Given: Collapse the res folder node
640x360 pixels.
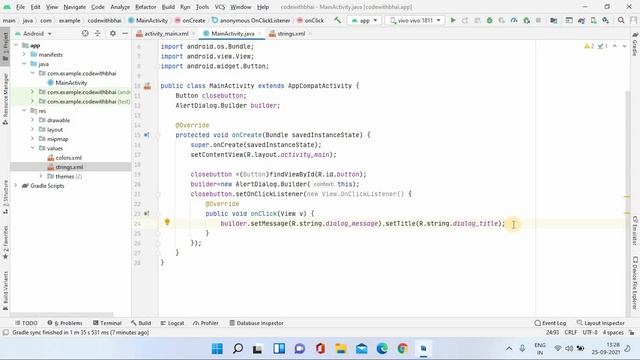Looking at the screenshot, I should pyautogui.click(x=24, y=111).
